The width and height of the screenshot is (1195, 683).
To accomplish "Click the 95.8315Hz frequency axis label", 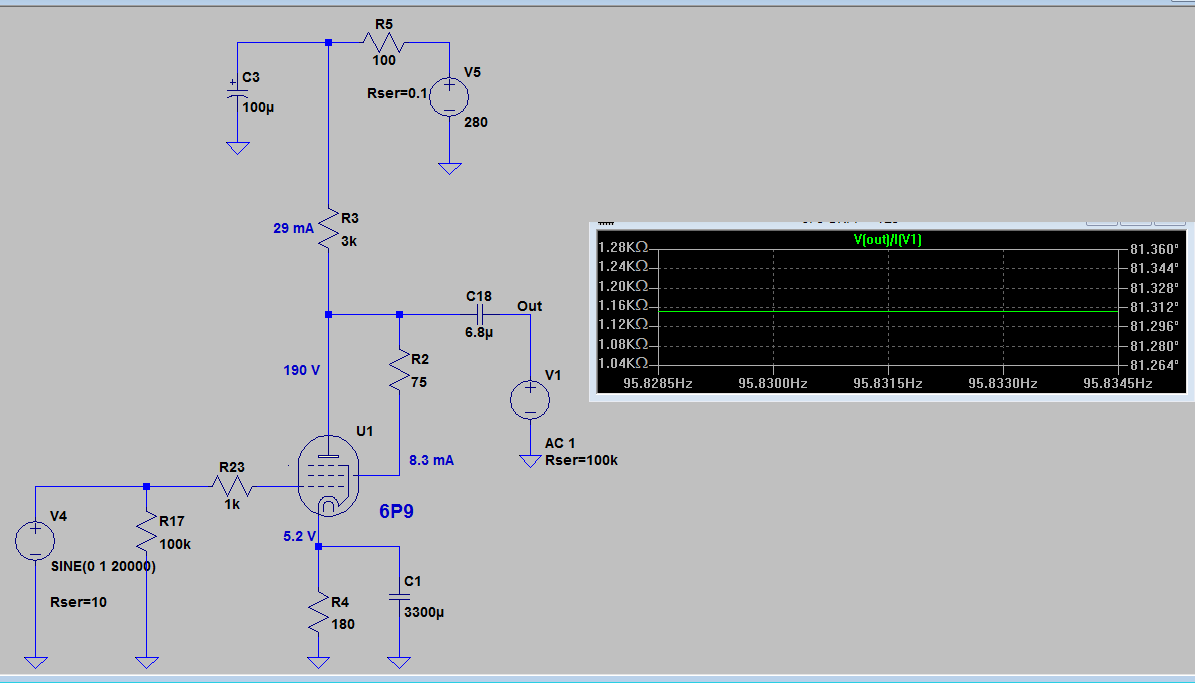I will [888, 383].
